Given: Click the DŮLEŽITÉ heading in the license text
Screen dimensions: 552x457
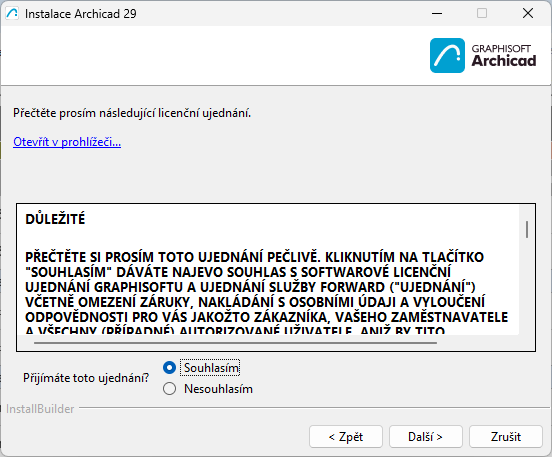Looking at the screenshot, I should [55, 219].
